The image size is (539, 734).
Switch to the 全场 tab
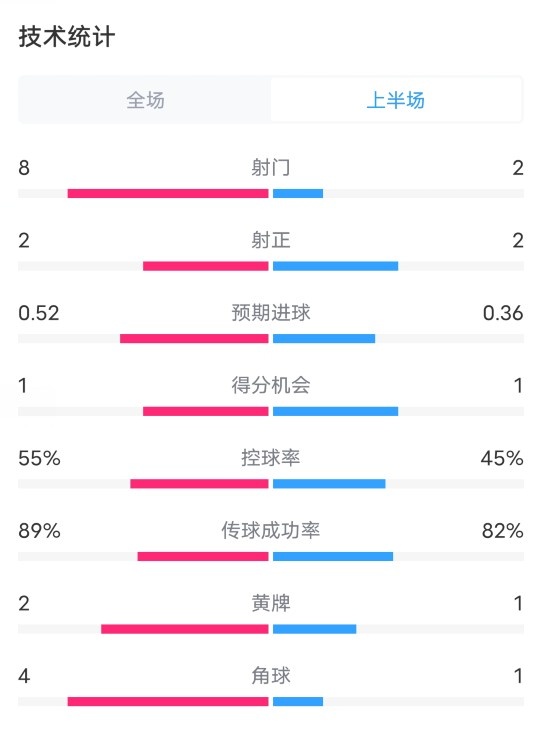pos(145,100)
